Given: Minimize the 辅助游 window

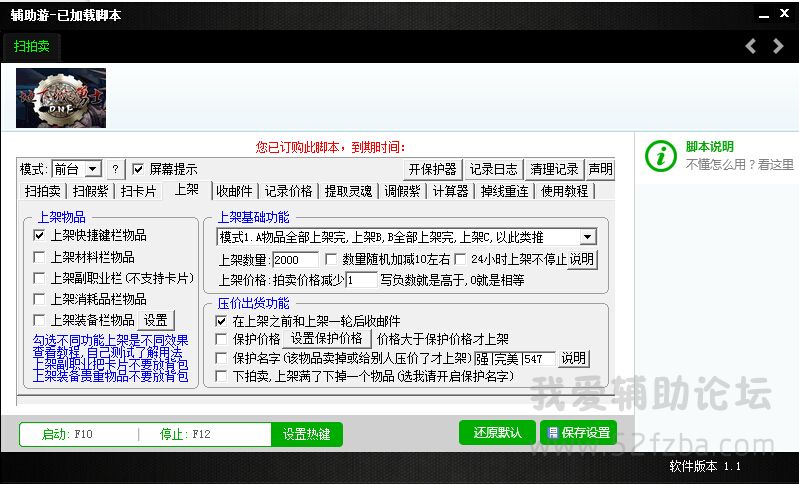Looking at the screenshot, I should 761,15.
